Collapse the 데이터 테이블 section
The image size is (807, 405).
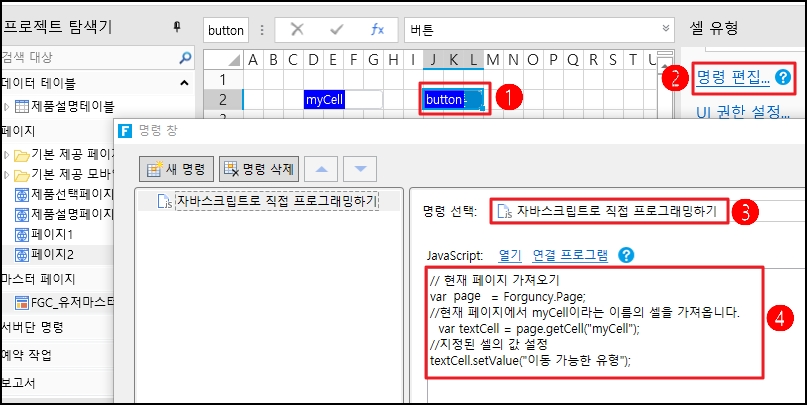[184, 82]
